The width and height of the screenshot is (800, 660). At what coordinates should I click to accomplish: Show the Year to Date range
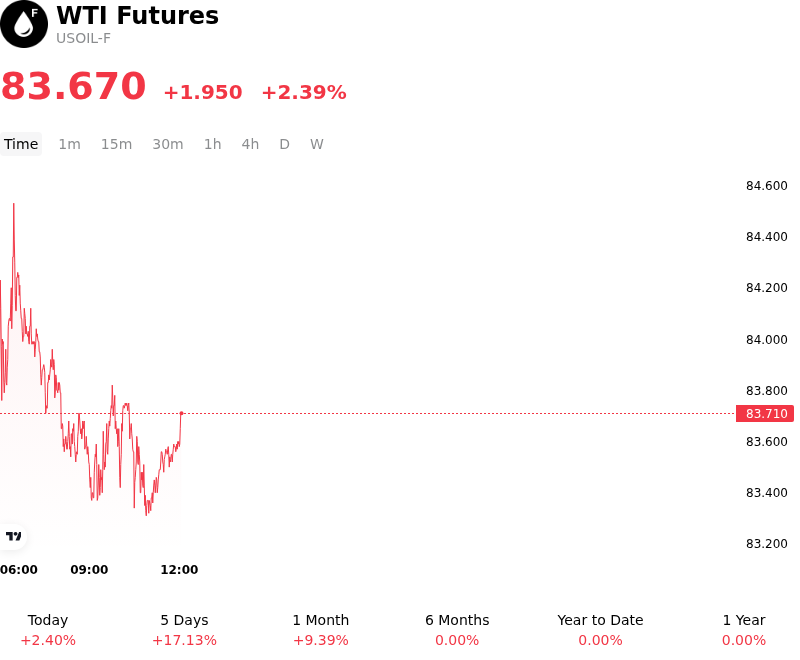coord(600,630)
